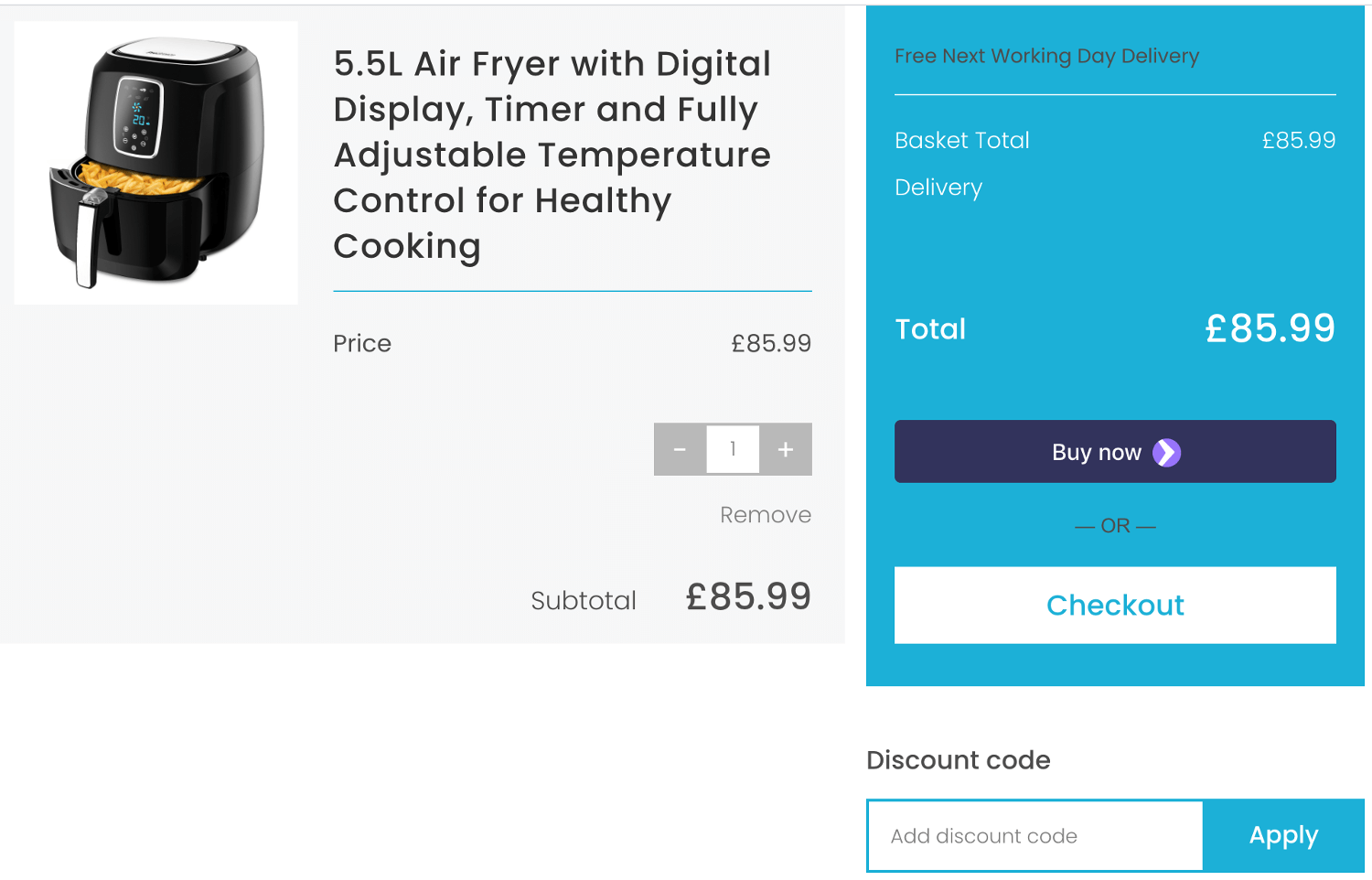Open the 5.5L Air Fryer product title
The height and width of the screenshot is (880, 1372).
point(552,155)
